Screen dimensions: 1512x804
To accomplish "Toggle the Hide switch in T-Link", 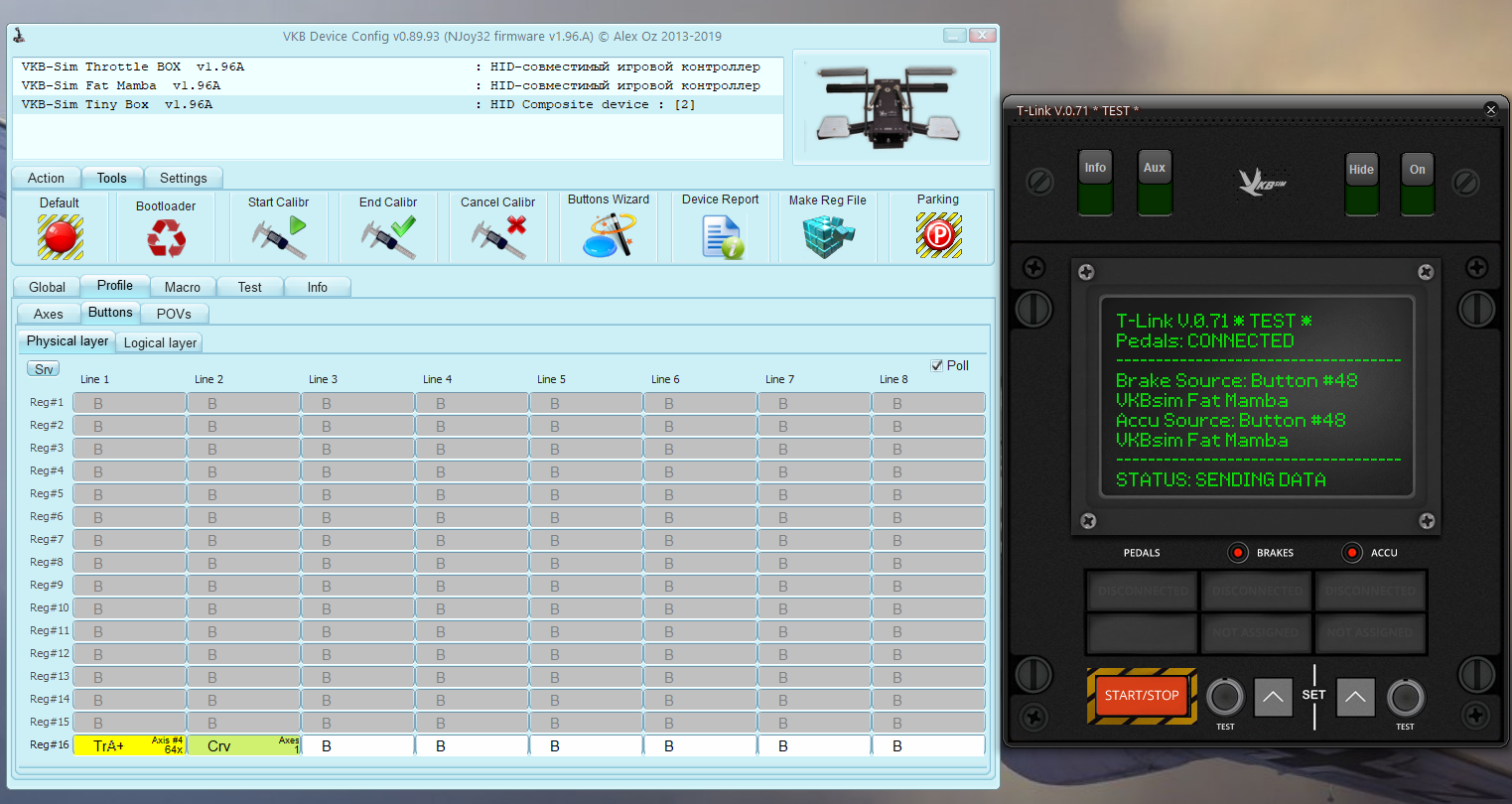I will [x=1361, y=184].
